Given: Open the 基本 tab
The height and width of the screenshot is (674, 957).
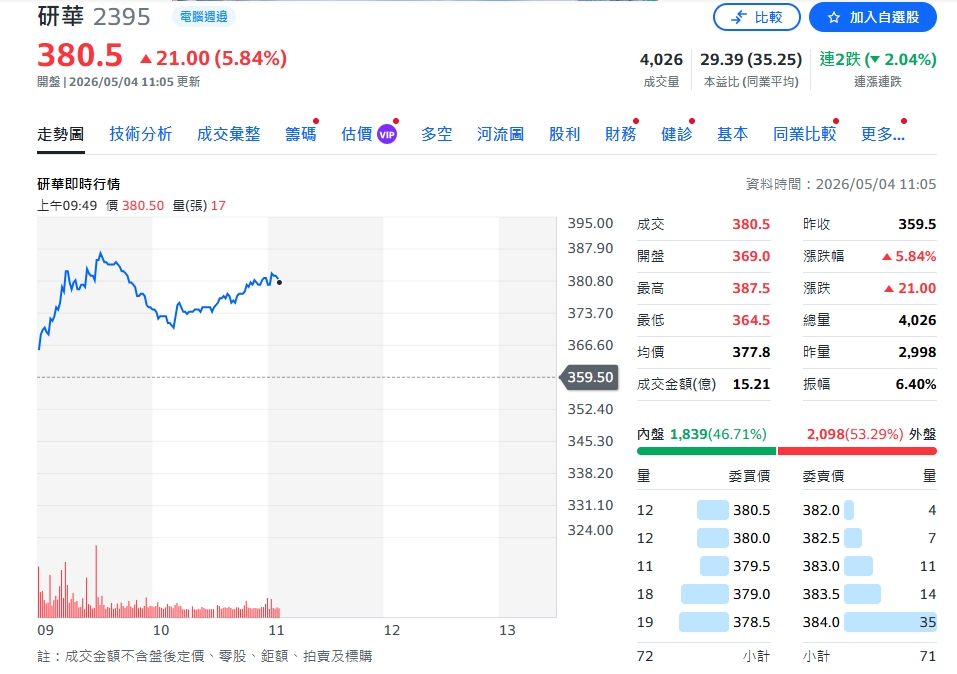Looking at the screenshot, I should click(x=732, y=134).
